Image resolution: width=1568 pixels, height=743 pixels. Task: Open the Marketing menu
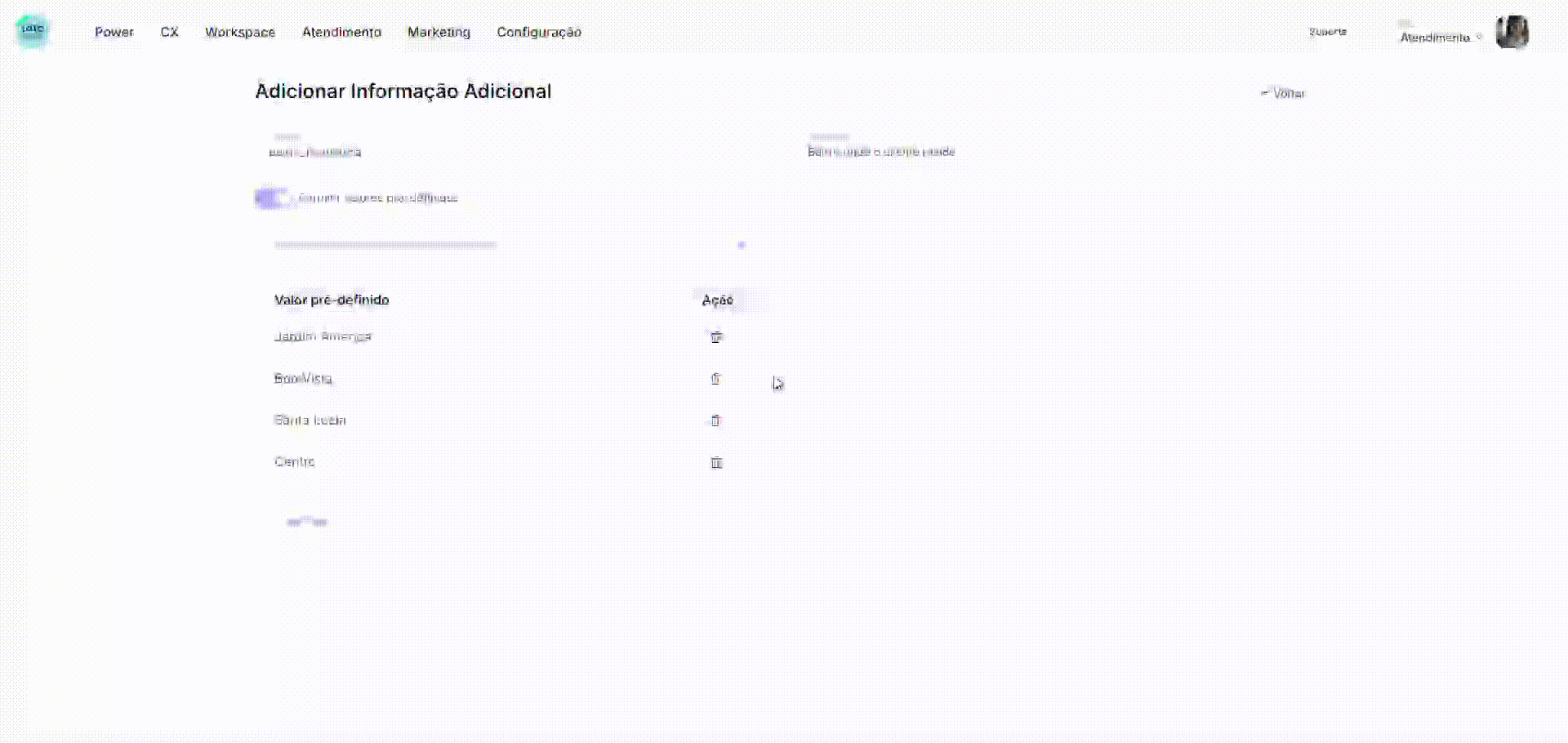point(439,32)
